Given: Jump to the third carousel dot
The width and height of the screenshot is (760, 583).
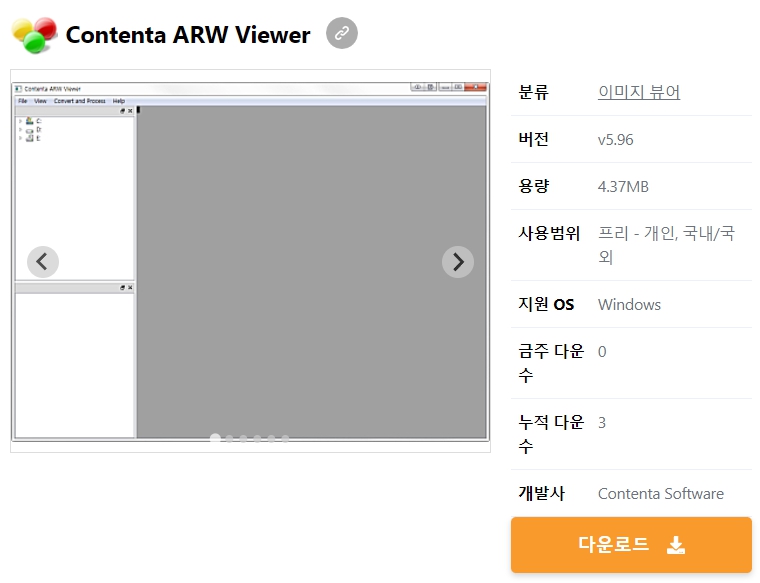Looking at the screenshot, I should [x=243, y=439].
